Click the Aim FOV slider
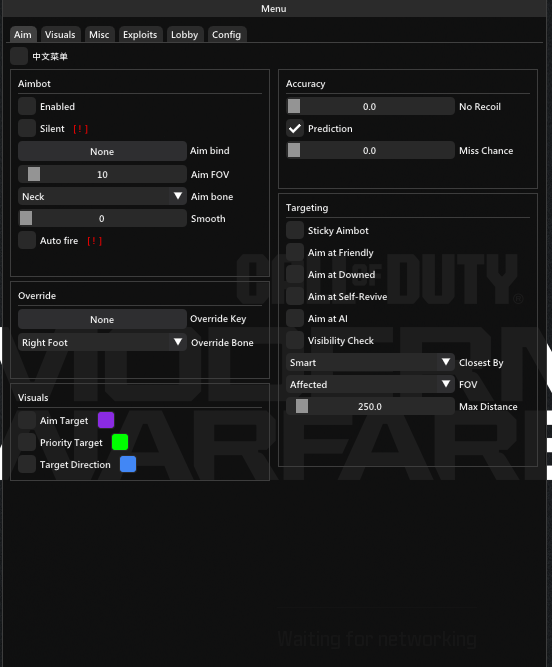This screenshot has height=667, width=552. [102, 174]
